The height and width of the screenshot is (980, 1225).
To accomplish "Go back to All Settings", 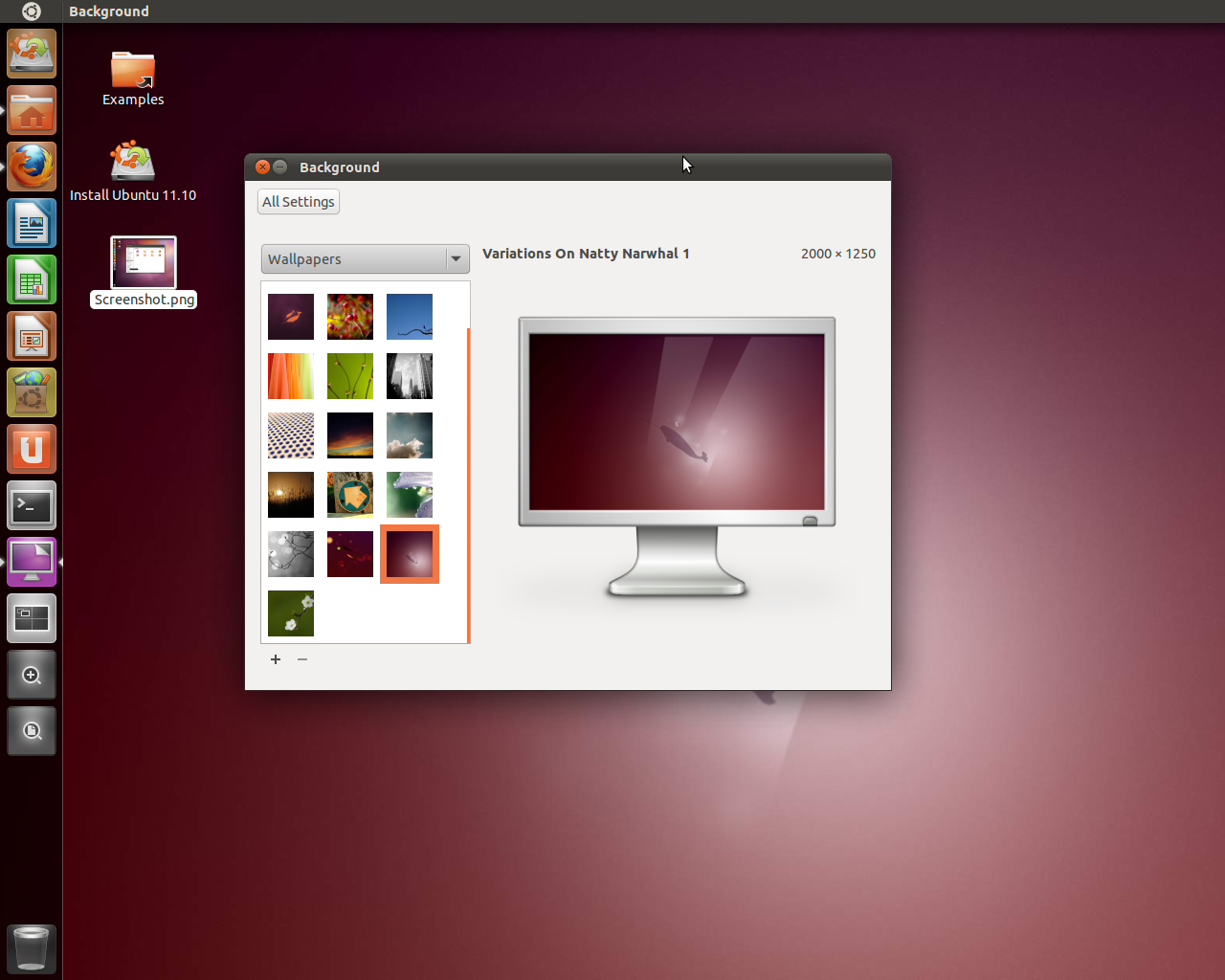I will (299, 202).
